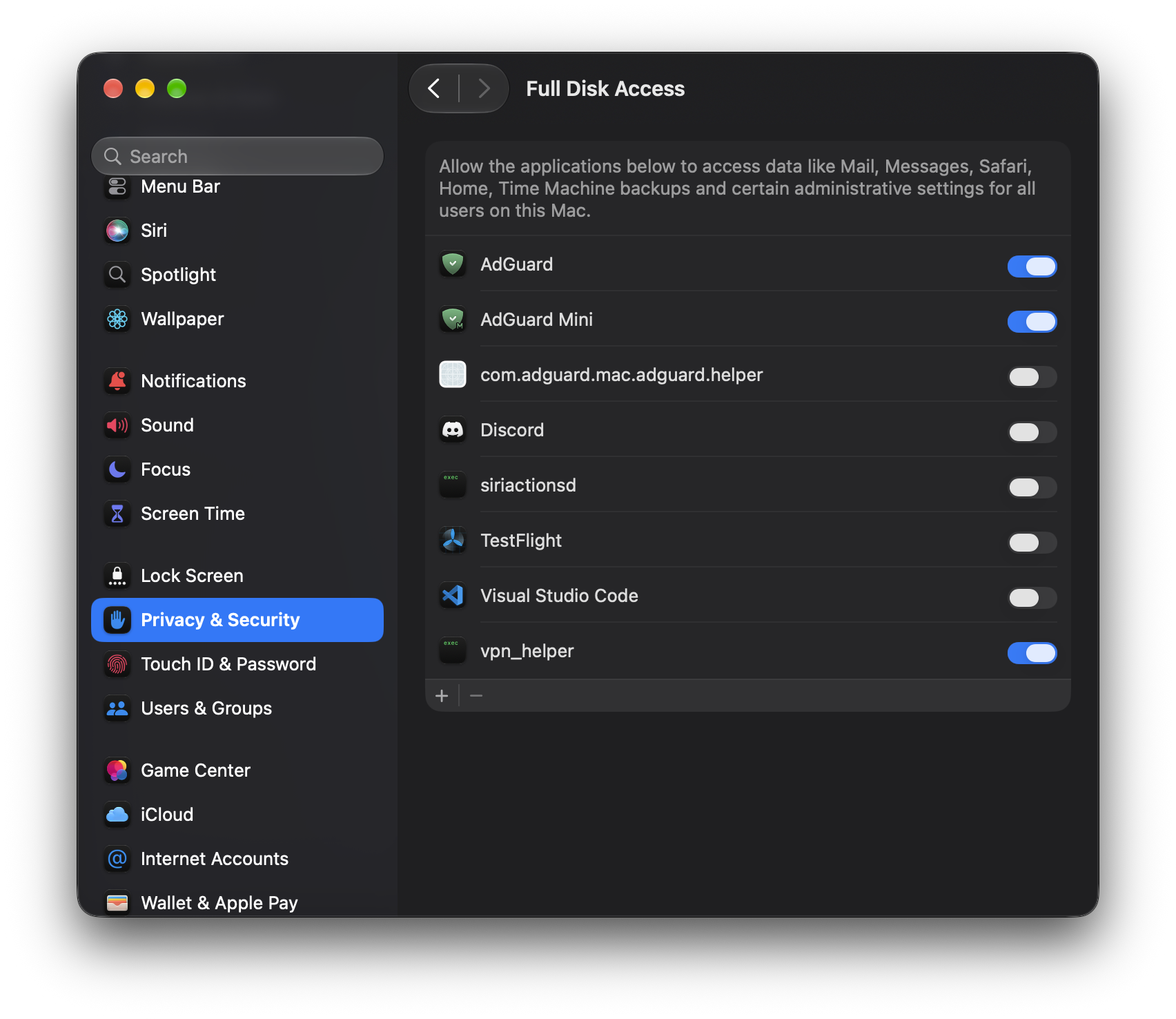The image size is (1176, 1019).
Task: Select the AdGuard Mini row name
Action: pos(536,320)
